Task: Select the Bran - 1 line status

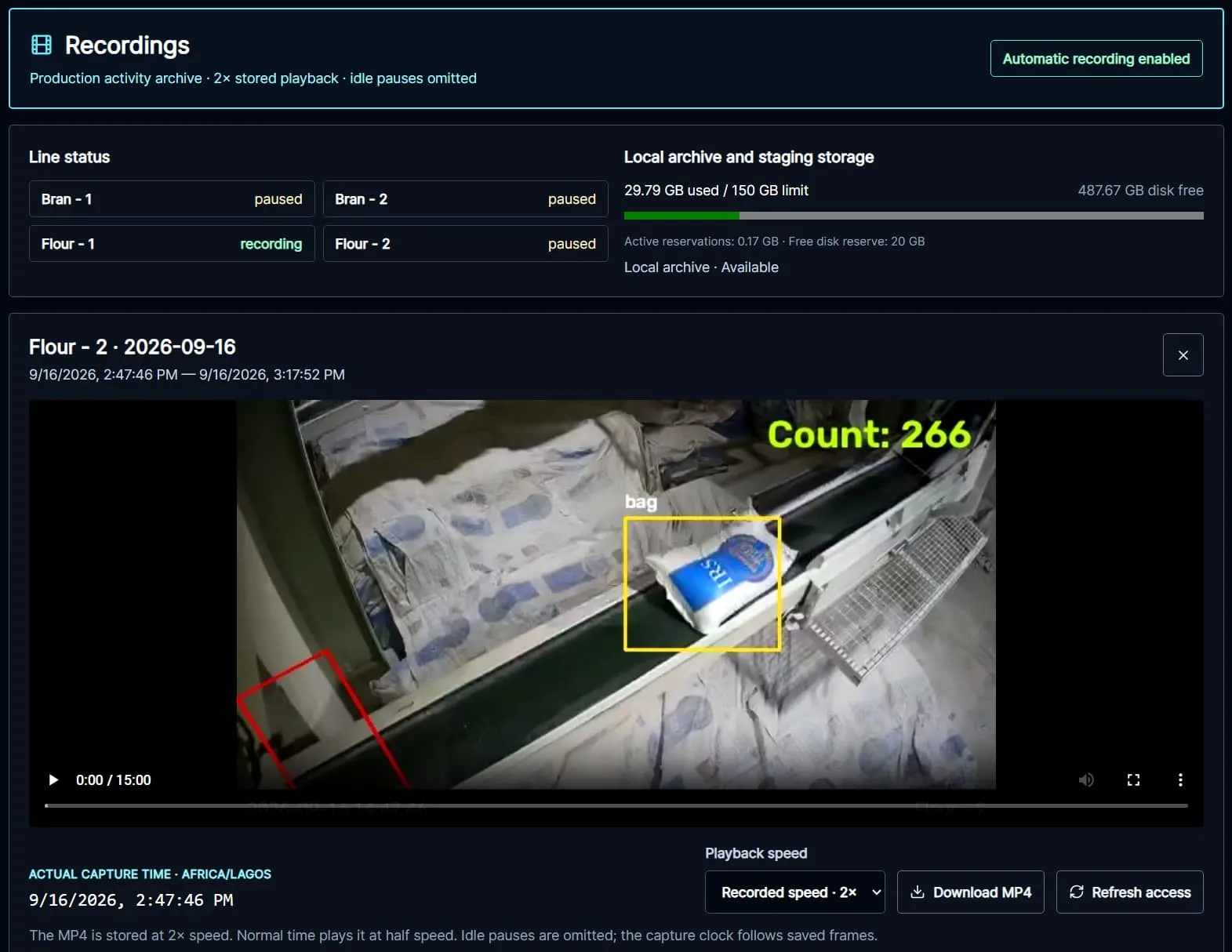Action: click(172, 199)
